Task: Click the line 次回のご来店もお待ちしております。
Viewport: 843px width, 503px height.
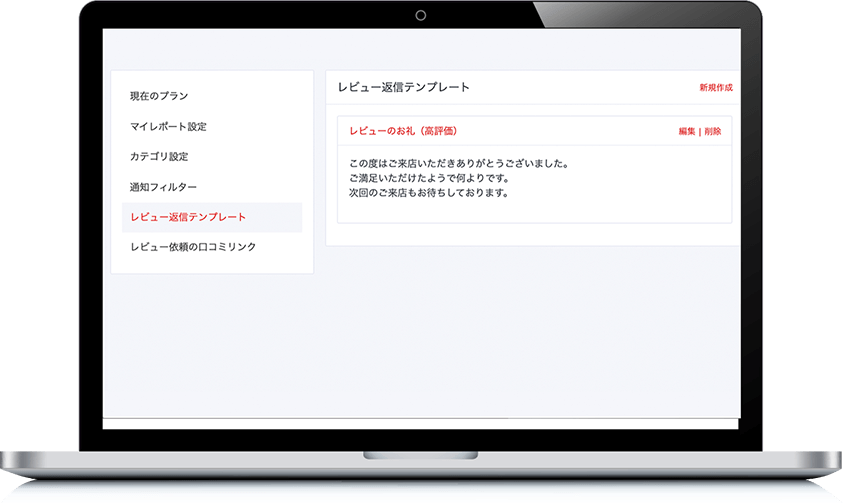Action: click(429, 192)
